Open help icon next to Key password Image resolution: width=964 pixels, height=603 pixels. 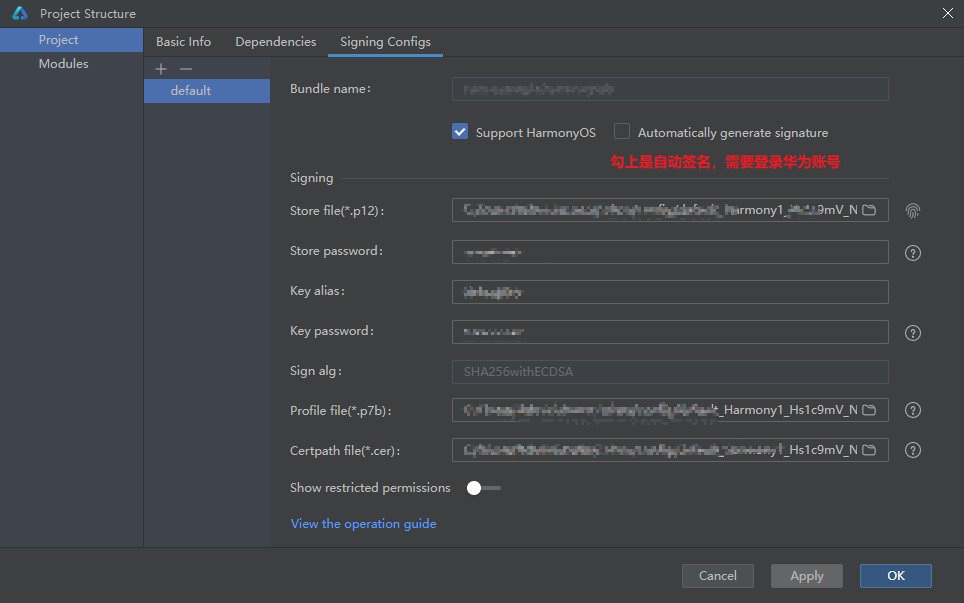tap(912, 333)
